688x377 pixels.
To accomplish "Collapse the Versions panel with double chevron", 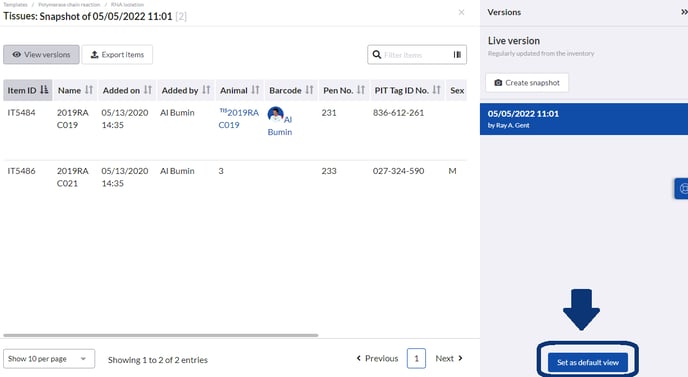I will pos(684,12).
